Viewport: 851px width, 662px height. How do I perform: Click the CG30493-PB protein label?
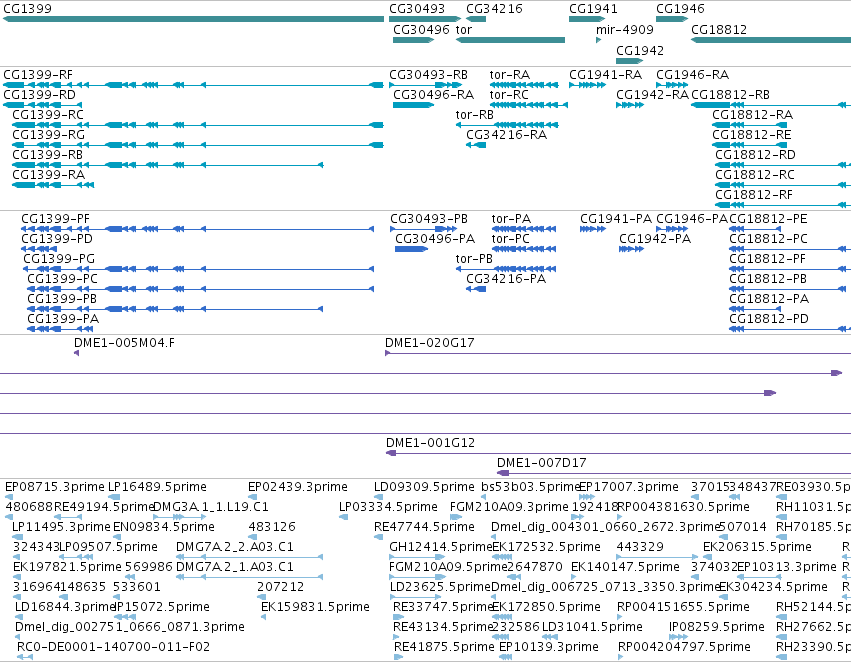(x=429, y=219)
